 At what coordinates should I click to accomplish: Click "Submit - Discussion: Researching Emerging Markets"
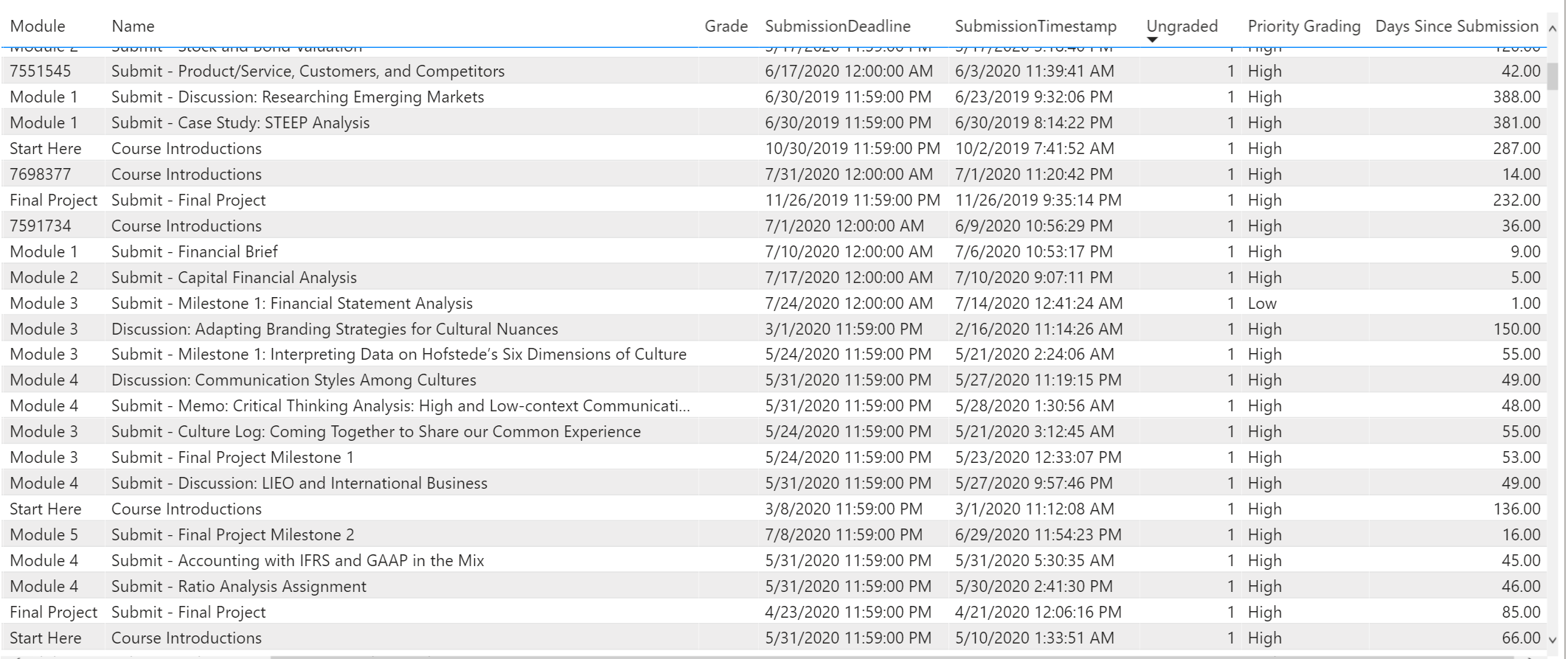(x=298, y=97)
